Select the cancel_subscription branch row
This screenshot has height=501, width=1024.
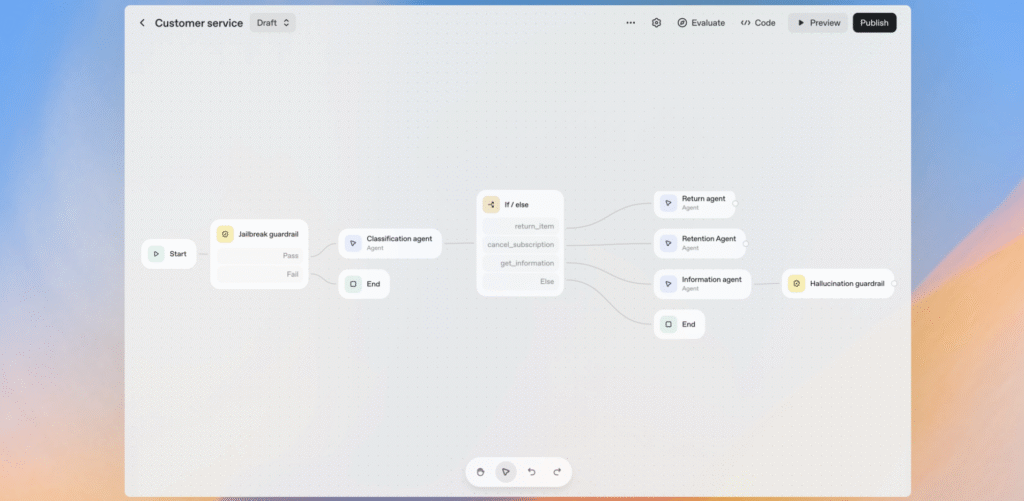tap(520, 245)
